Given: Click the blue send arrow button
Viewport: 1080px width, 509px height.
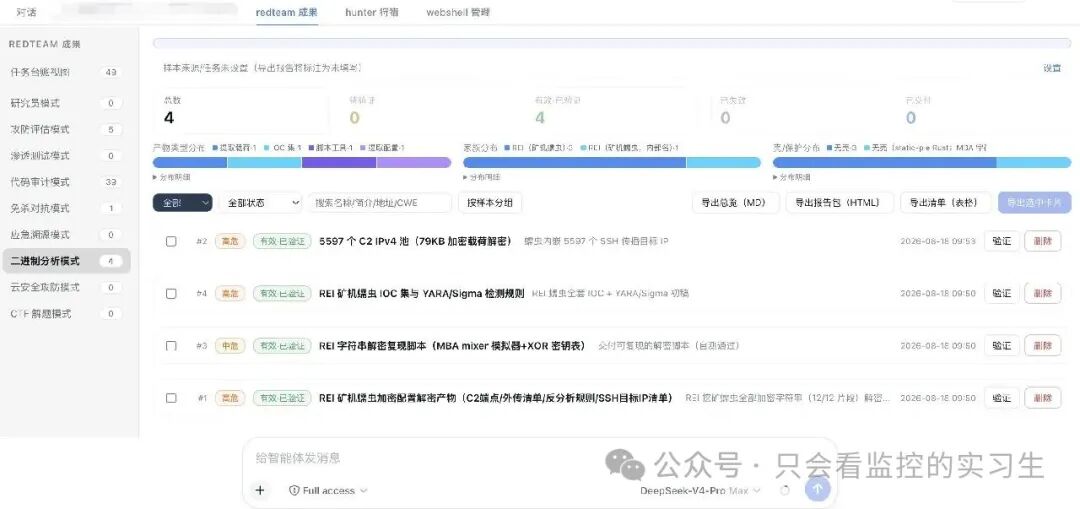Looking at the screenshot, I should pos(818,489).
